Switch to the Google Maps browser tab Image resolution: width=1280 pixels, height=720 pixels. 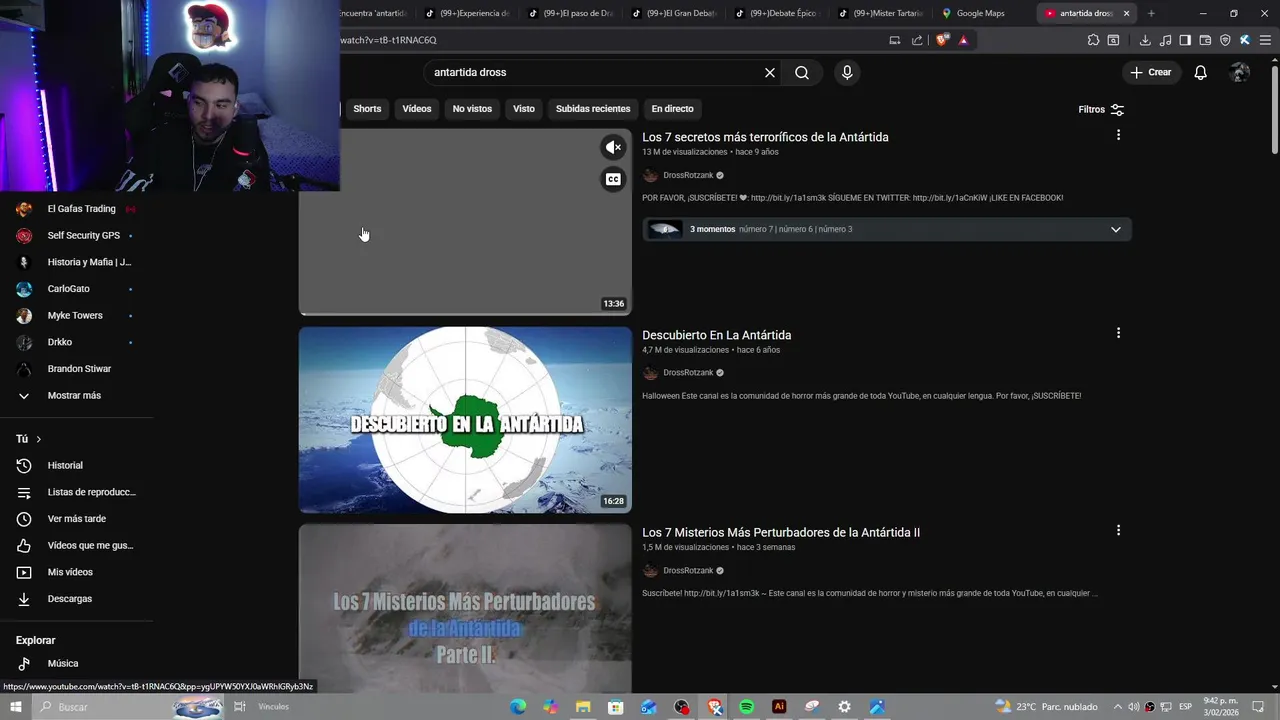coord(980,13)
